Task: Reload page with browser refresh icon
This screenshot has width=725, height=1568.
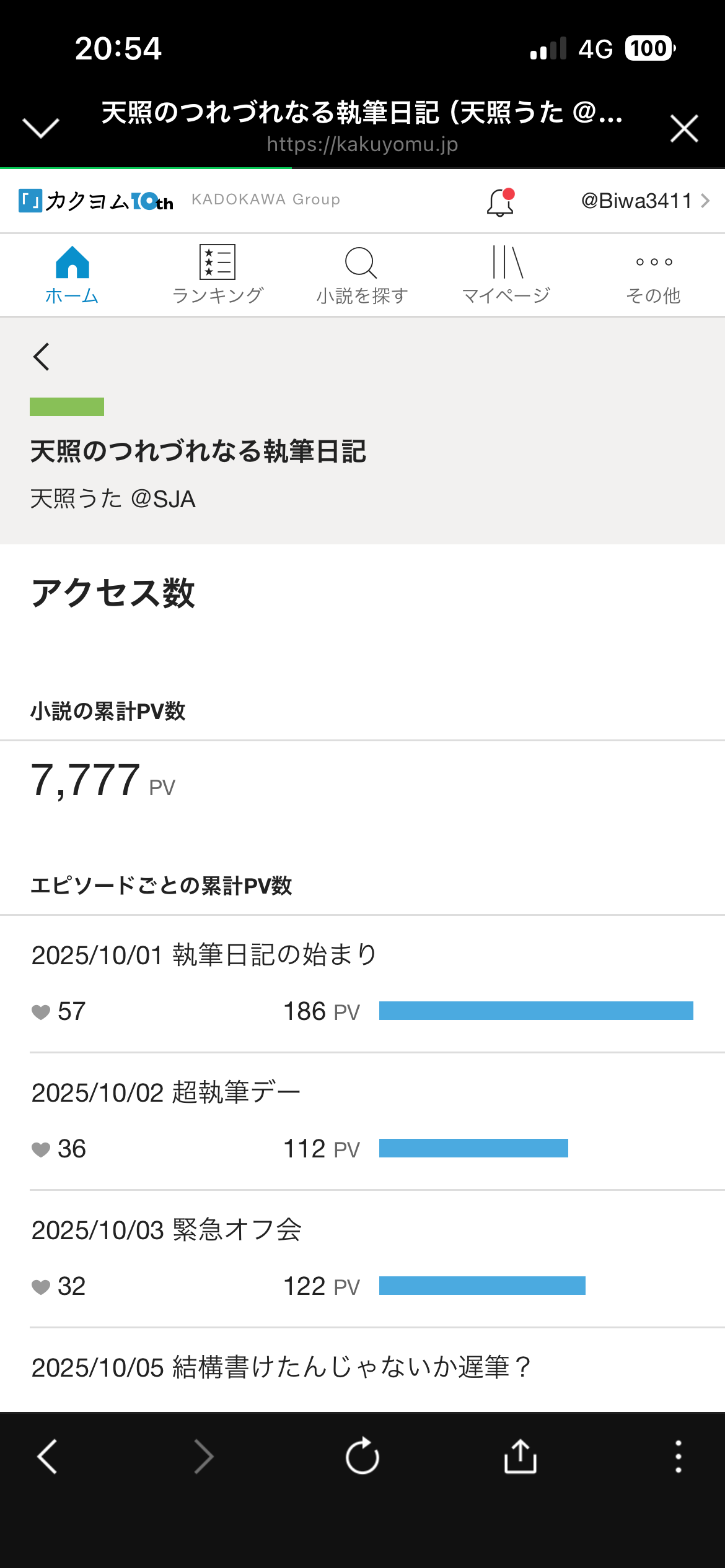Action: [x=362, y=1455]
